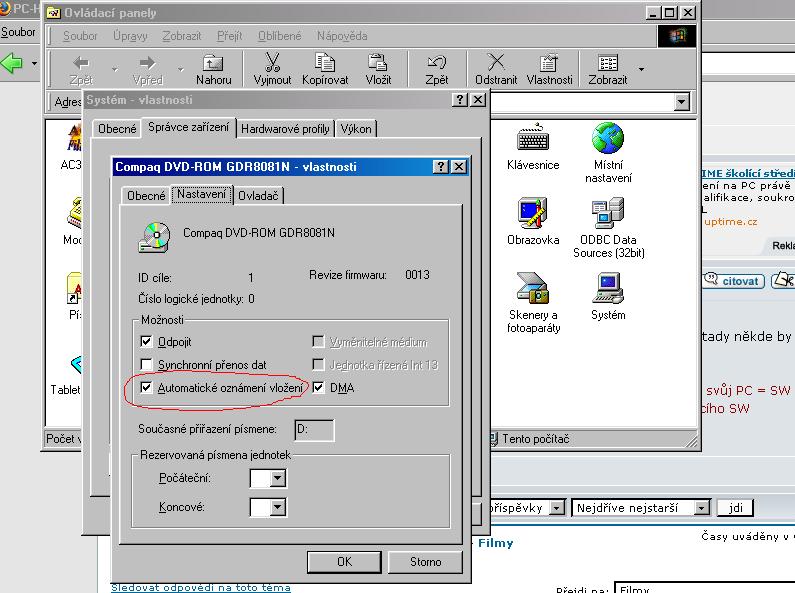Enable Synchronní přenos dat checkbox
Image resolution: width=795 pixels, height=593 pixels.
[x=146, y=364]
